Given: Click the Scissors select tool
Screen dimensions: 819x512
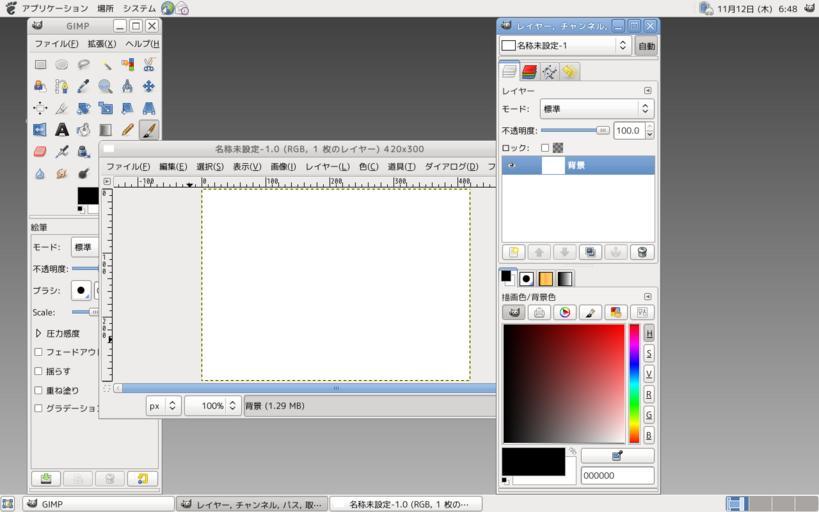Looking at the screenshot, I should (149, 64).
